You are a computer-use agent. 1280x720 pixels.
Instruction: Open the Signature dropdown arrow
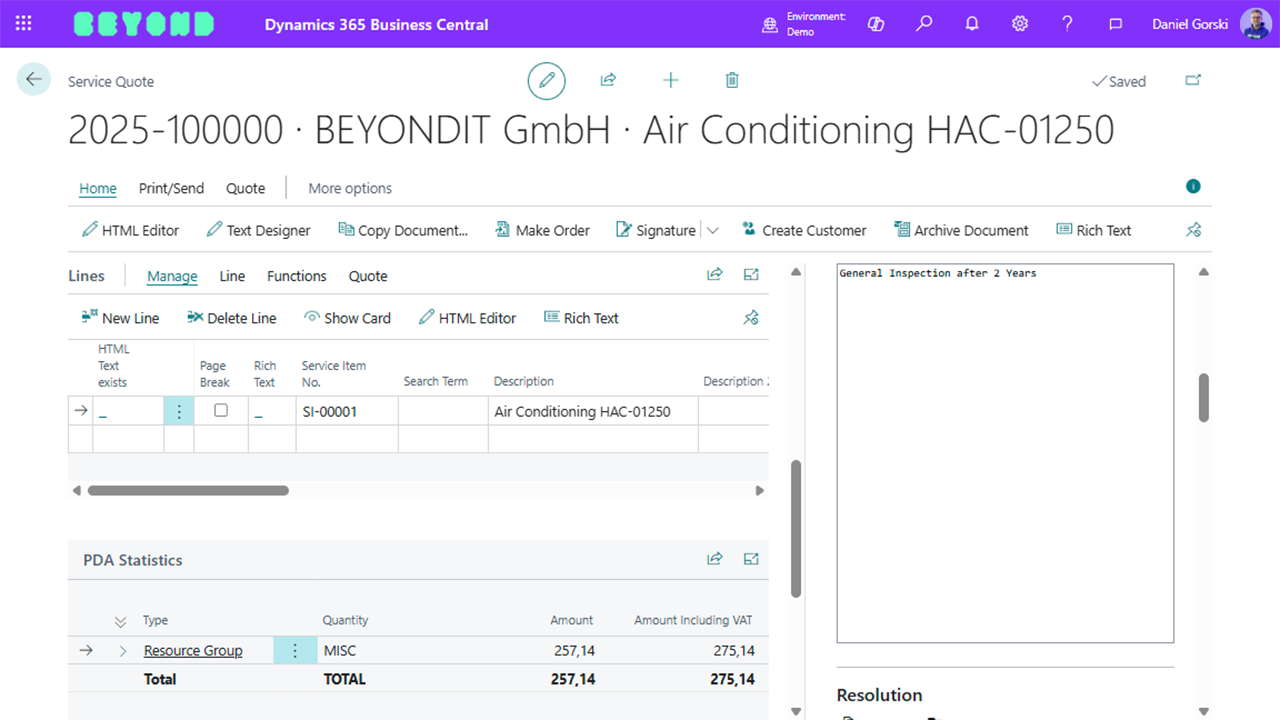[x=713, y=230]
